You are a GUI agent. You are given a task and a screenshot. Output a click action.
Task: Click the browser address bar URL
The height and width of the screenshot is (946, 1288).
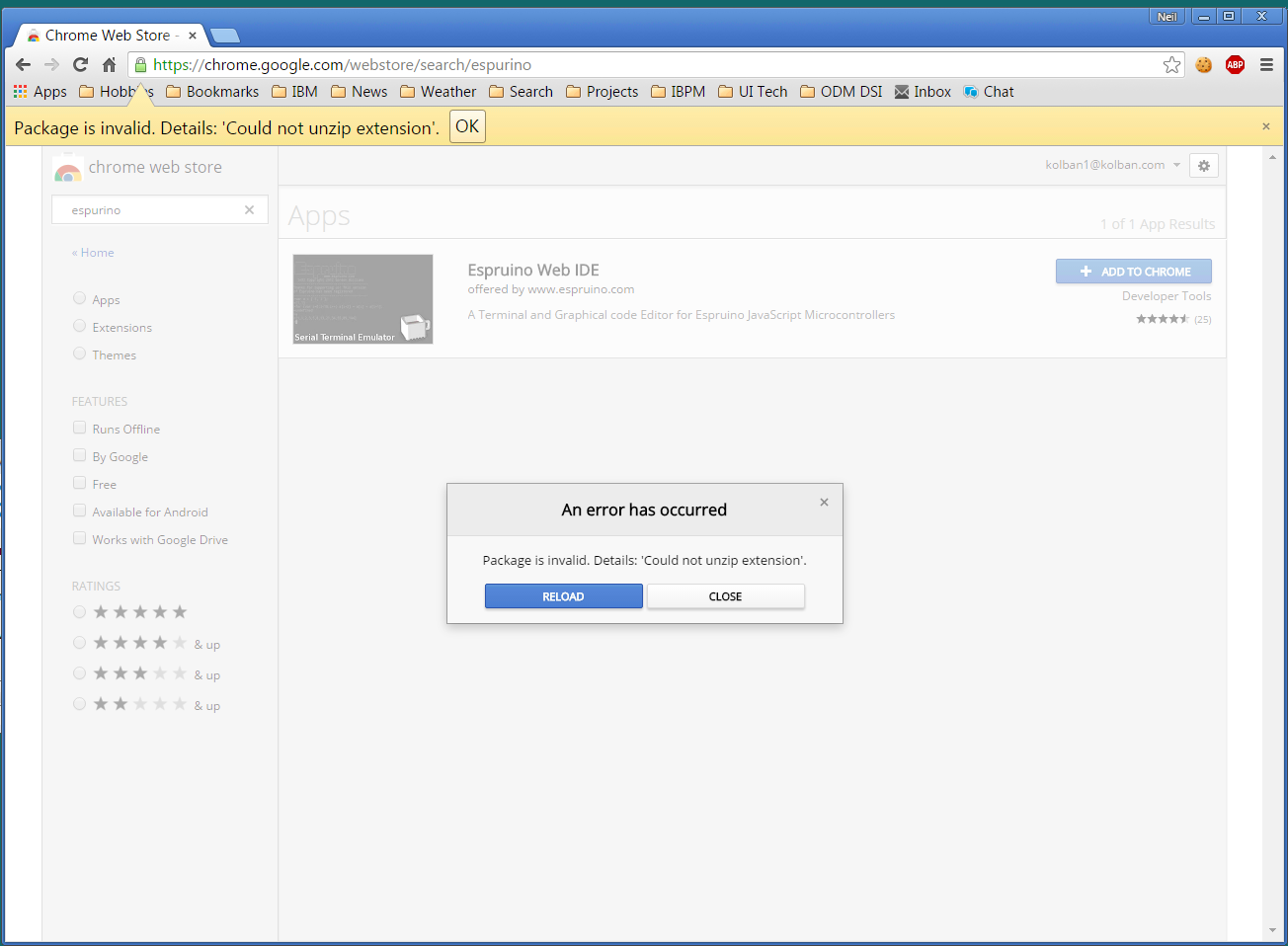click(x=343, y=65)
